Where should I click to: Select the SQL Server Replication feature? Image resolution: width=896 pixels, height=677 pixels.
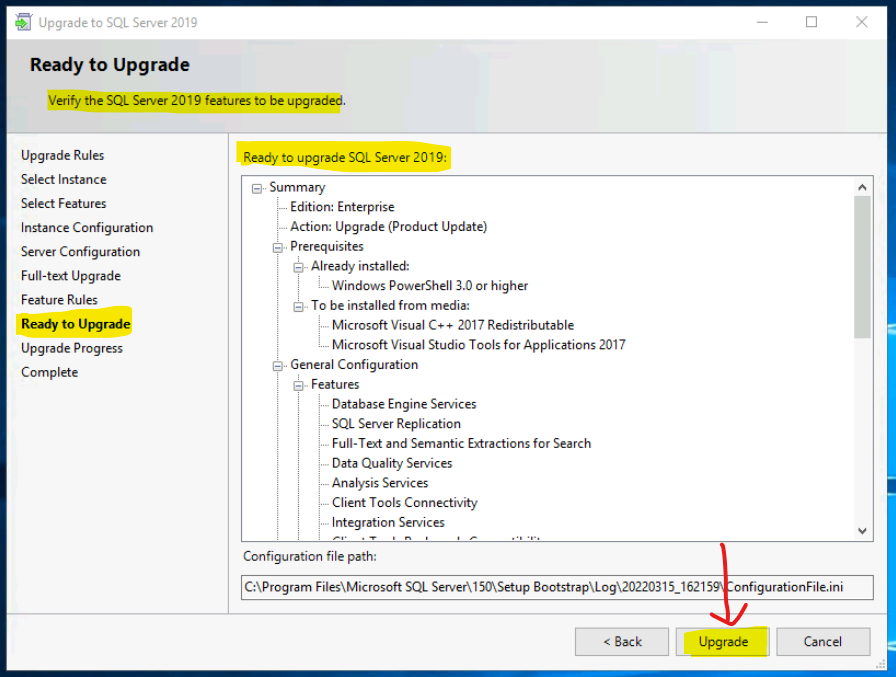coord(397,424)
